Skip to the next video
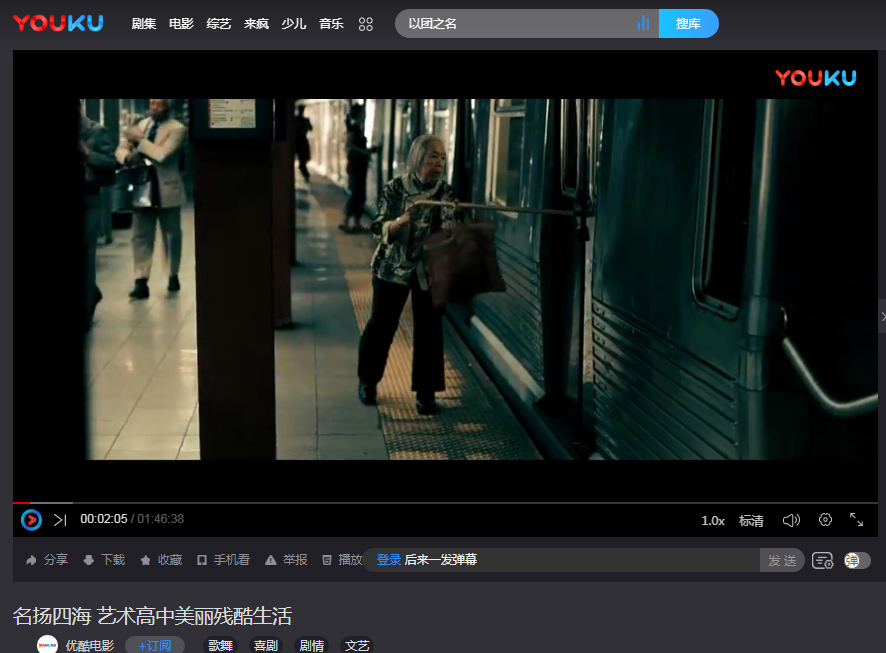The width and height of the screenshot is (886, 653). tap(60, 520)
